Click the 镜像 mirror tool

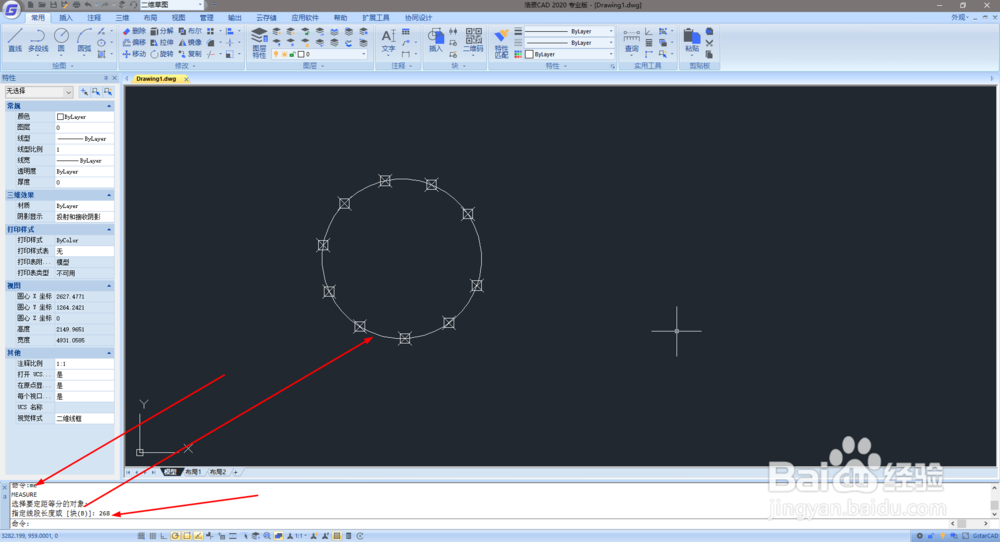click(x=190, y=42)
